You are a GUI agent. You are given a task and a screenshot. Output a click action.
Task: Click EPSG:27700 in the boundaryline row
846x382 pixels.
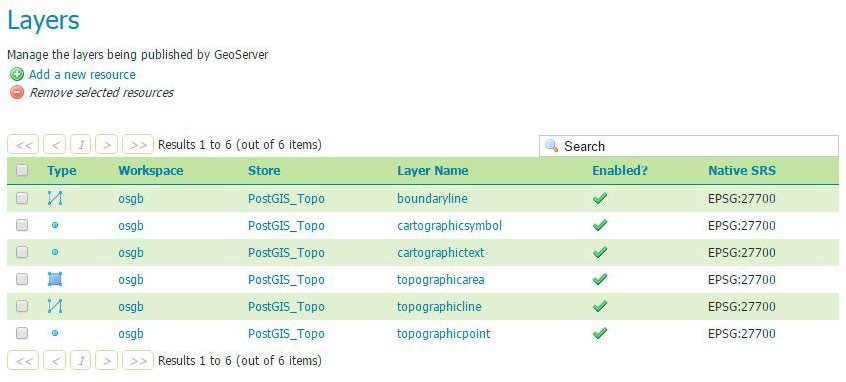tap(742, 199)
